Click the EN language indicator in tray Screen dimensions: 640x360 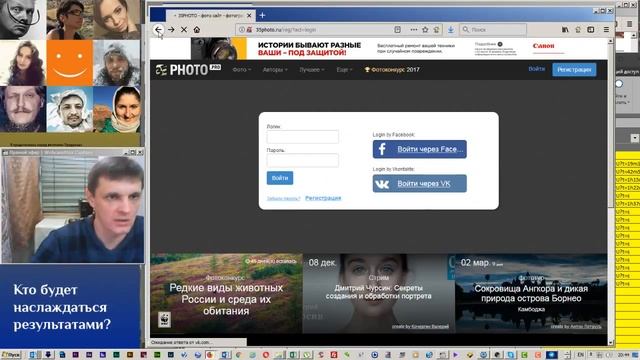tap(581, 355)
